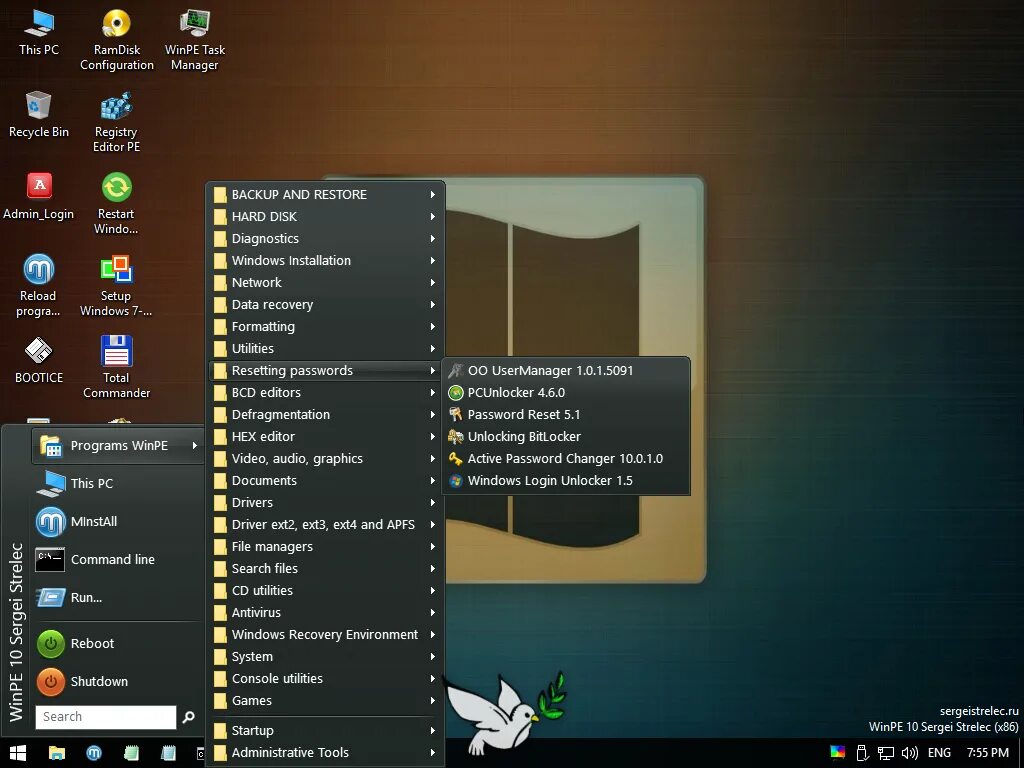Viewport: 1024px width, 768px height.
Task: Expand BACKUP AND RESTORE submenu
Action: pyautogui.click(x=325, y=195)
